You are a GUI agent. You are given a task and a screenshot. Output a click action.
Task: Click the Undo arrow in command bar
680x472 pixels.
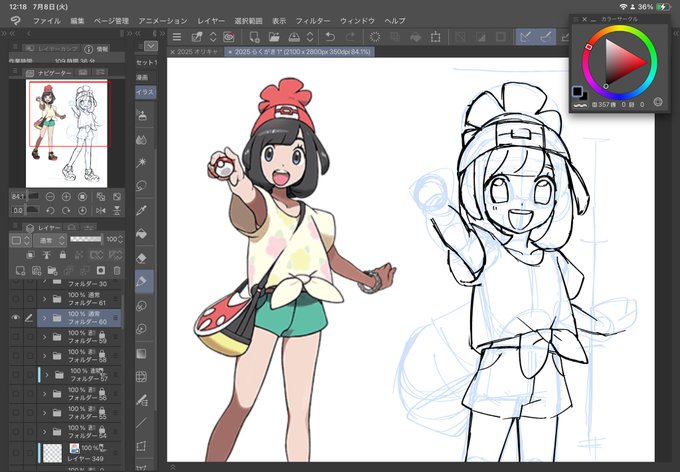click(330, 37)
